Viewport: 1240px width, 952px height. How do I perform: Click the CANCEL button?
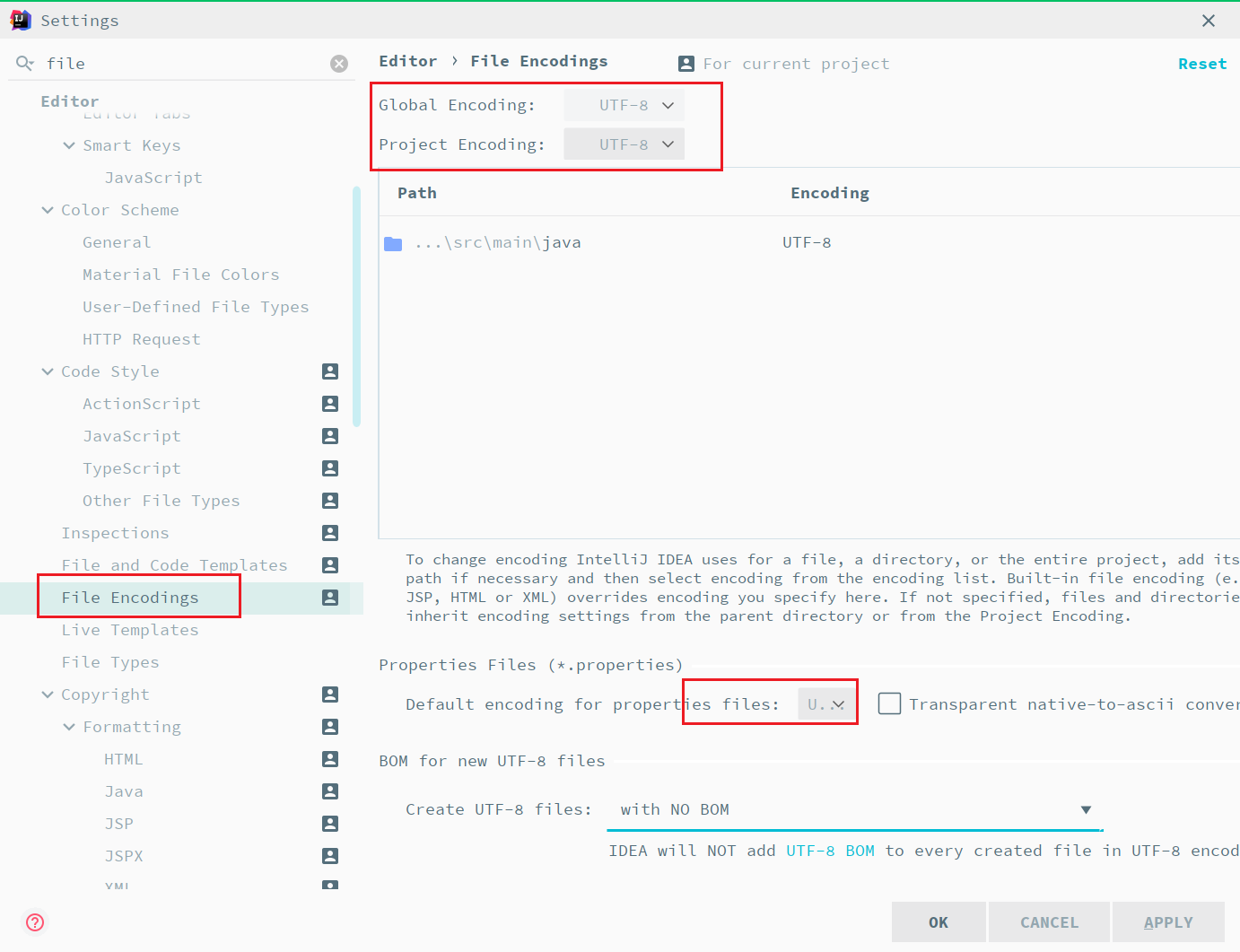[x=1049, y=922]
